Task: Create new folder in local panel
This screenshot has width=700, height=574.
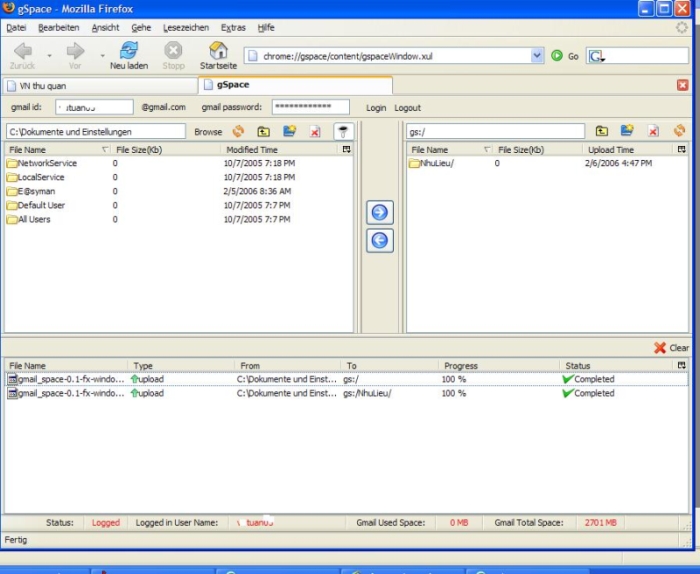Action: click(289, 131)
